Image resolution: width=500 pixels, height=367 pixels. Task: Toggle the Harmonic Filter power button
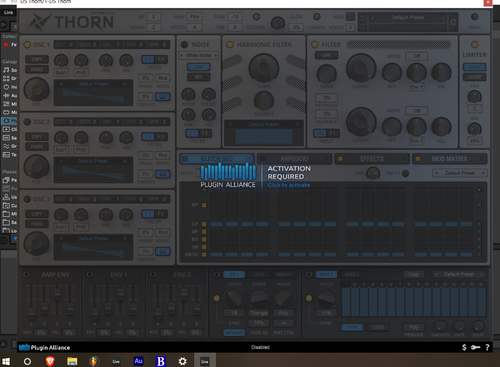[x=230, y=44]
